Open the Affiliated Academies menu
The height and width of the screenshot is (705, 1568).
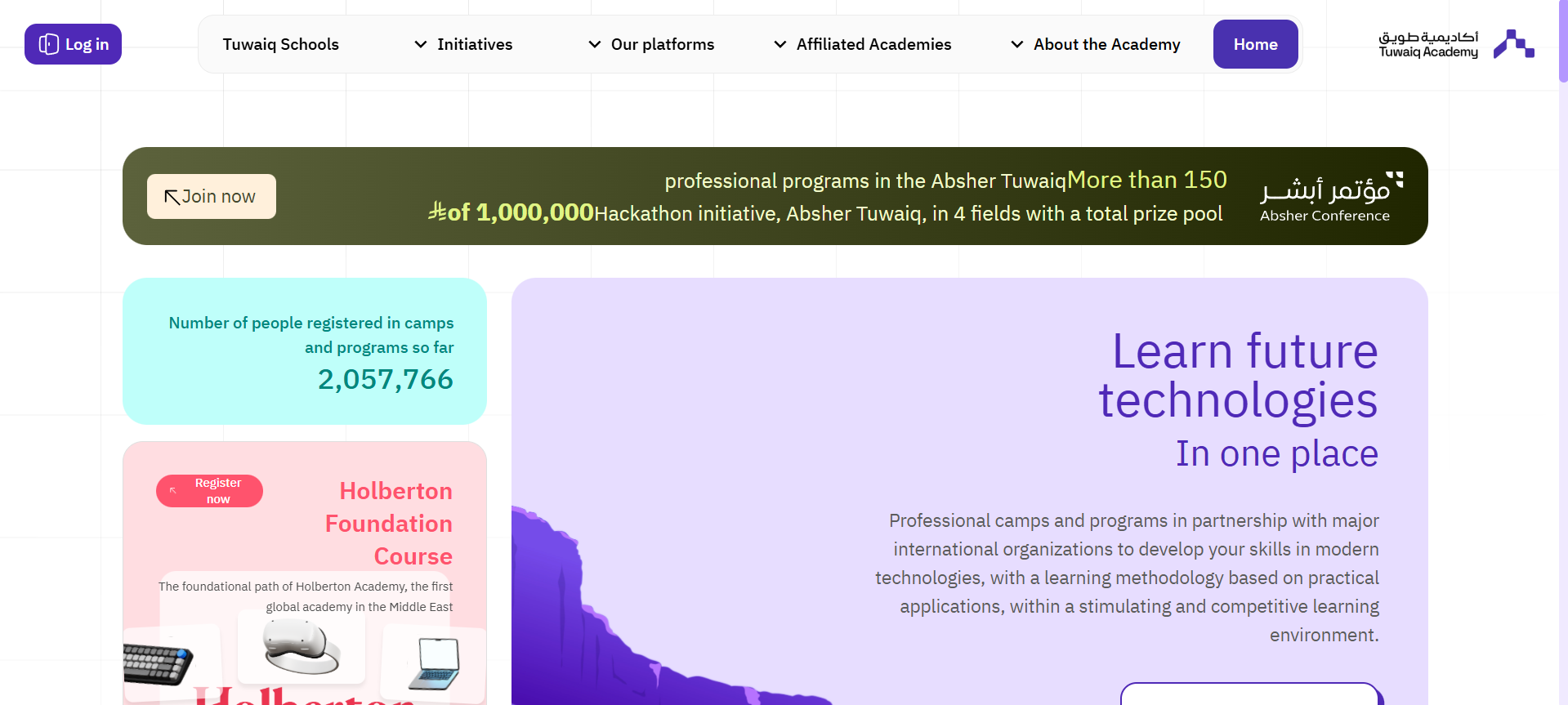874,44
